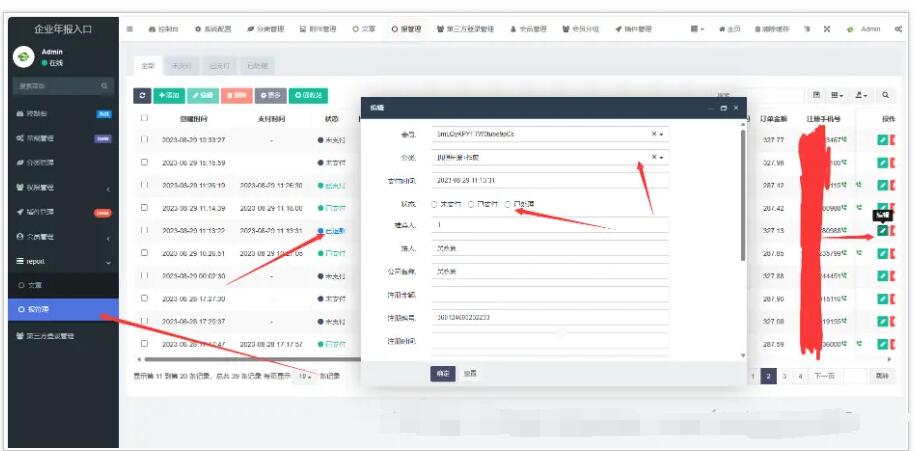Open 主页 home link in the top bar

(x=730, y=29)
